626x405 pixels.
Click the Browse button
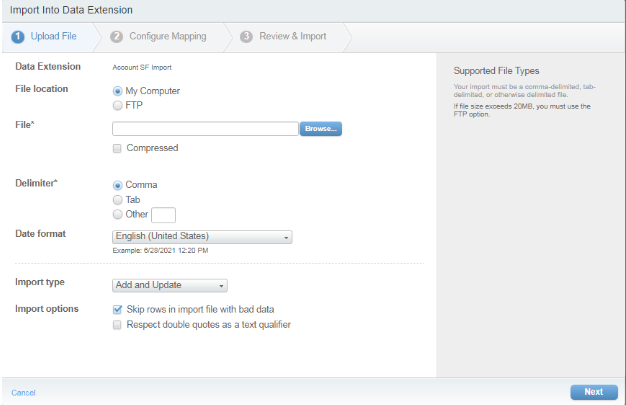[x=321, y=129]
